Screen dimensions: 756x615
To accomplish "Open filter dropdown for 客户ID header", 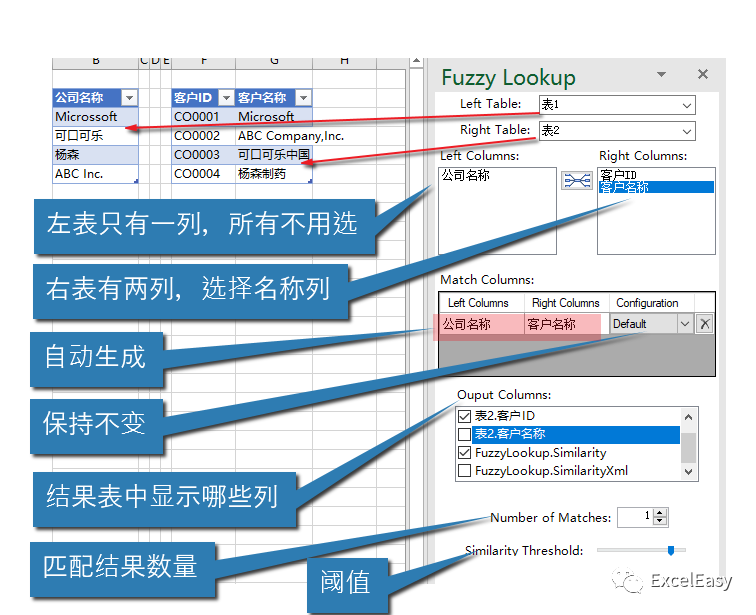I will point(226,98).
